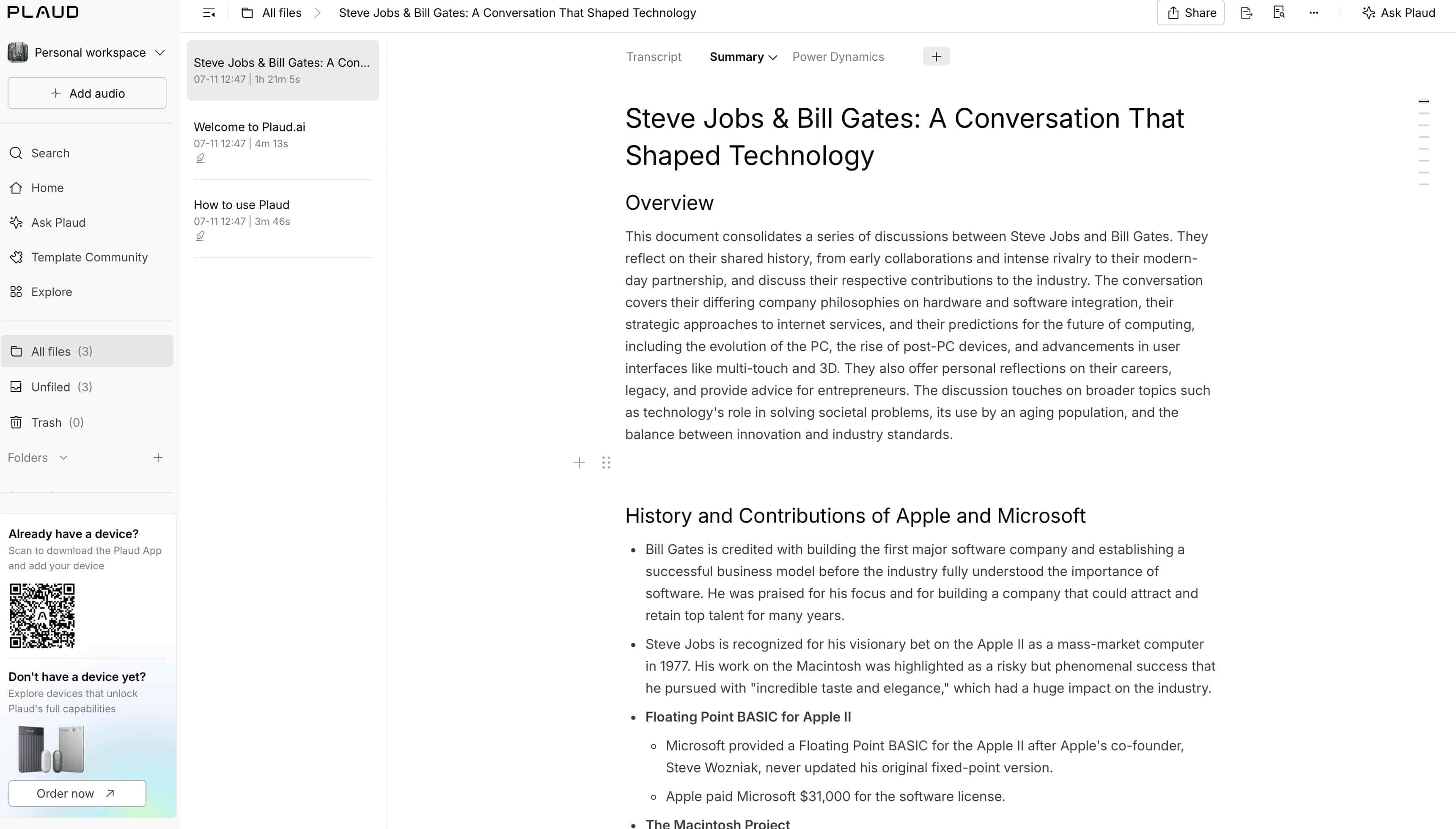The width and height of the screenshot is (1456, 829).
Task: Click the document title heading
Action: click(x=904, y=137)
